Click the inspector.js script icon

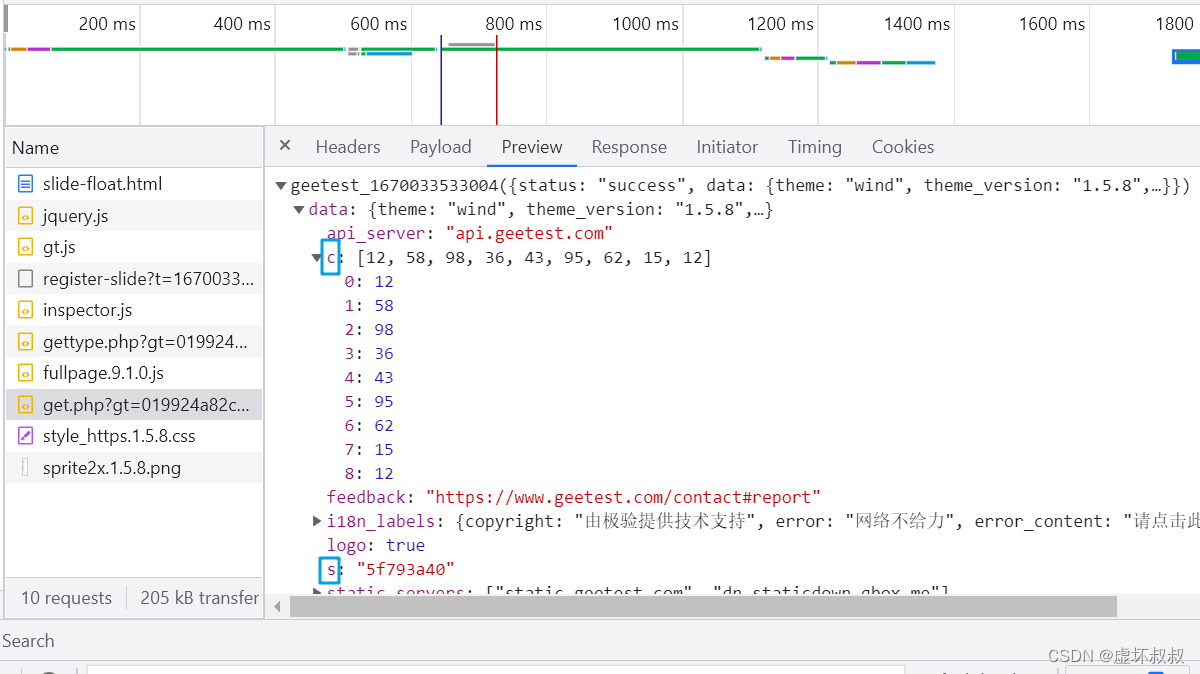click(25, 310)
